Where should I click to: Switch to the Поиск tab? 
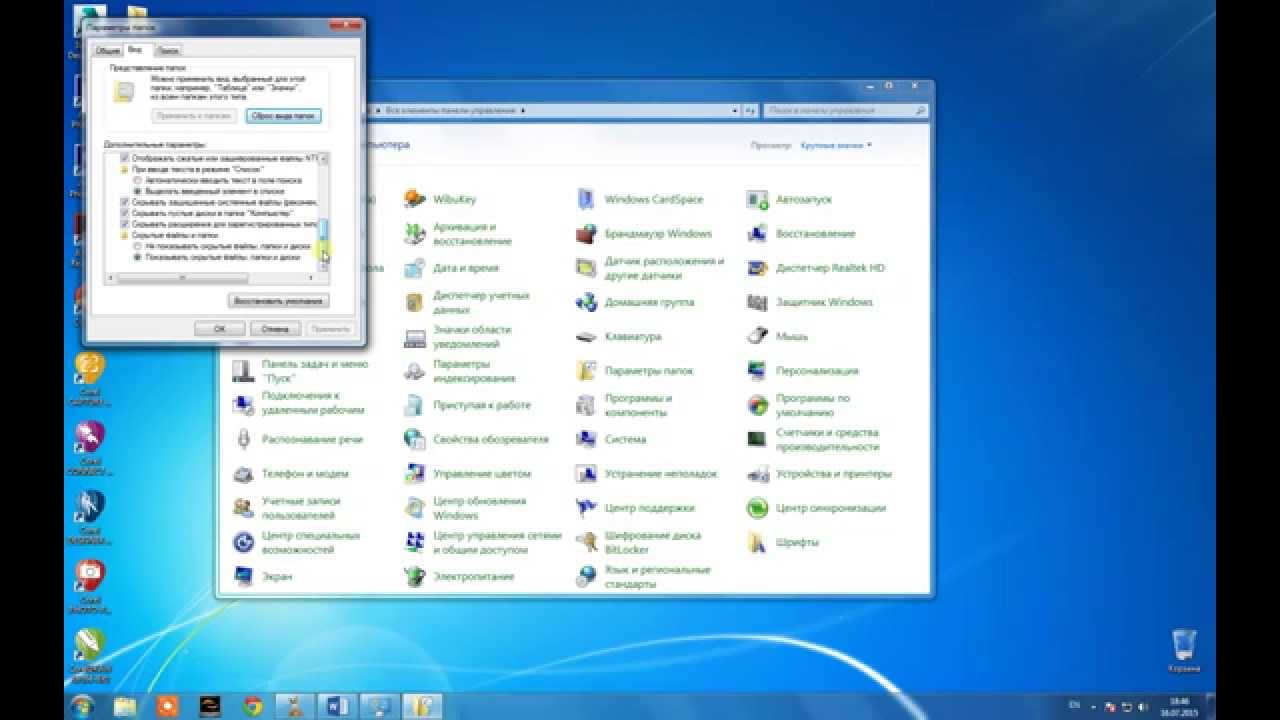pyautogui.click(x=168, y=50)
